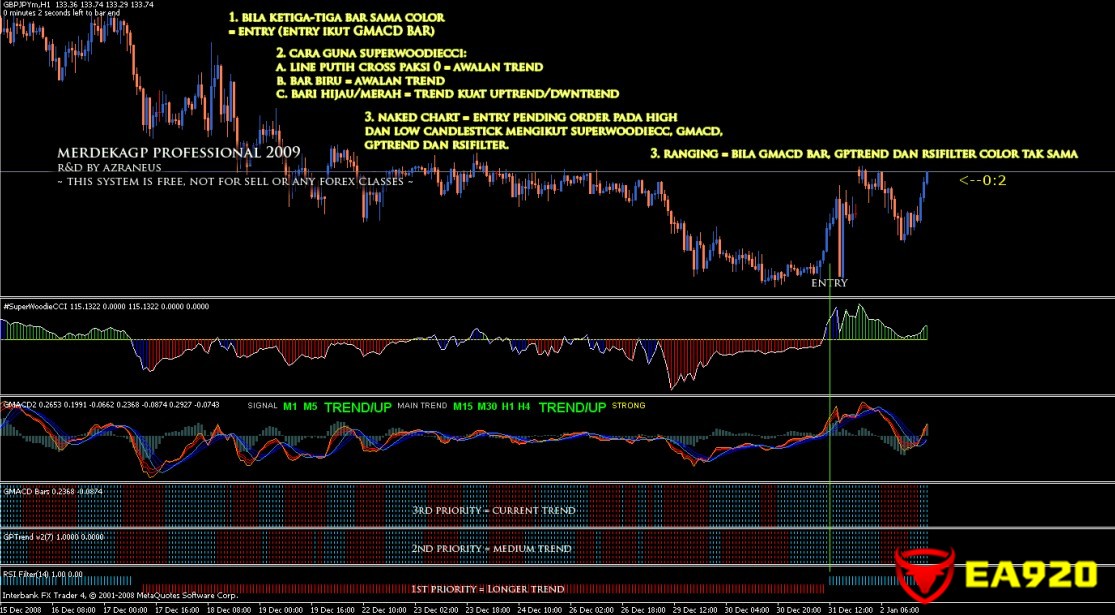The width and height of the screenshot is (1115, 615).
Task: Click the GMACD2 indicator label
Action: 20,405
